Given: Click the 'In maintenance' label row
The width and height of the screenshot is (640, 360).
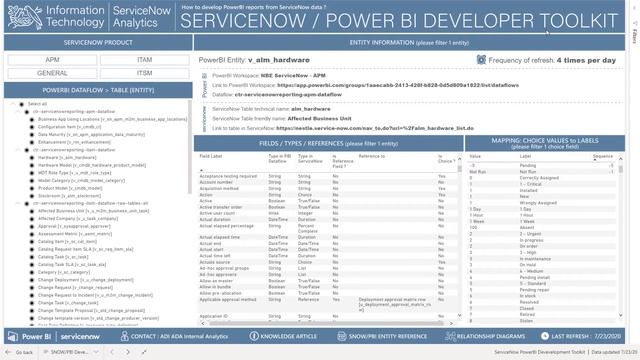Looking at the screenshot, I should click(542, 259).
